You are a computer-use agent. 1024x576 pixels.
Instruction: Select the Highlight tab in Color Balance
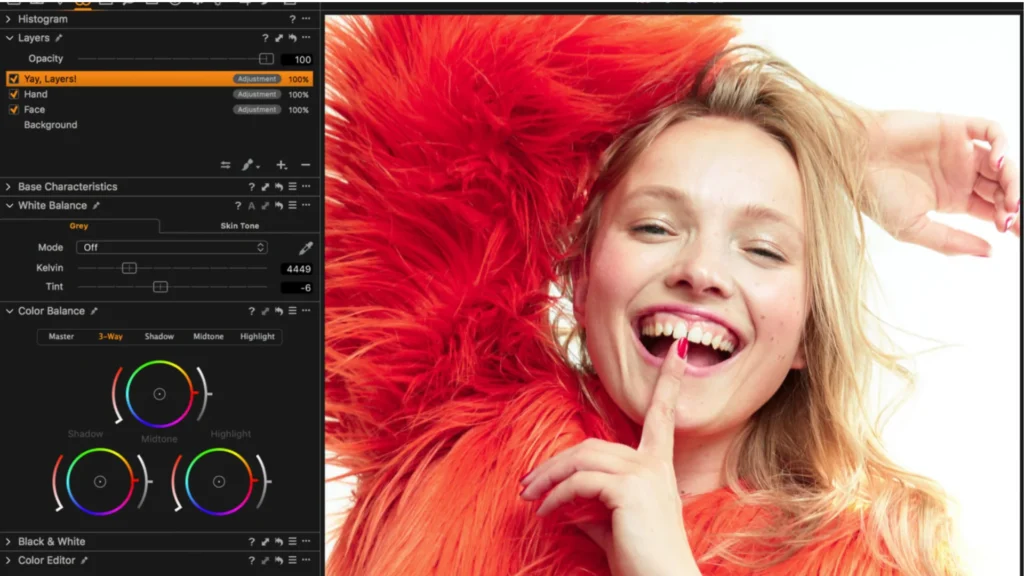pyautogui.click(x=257, y=337)
